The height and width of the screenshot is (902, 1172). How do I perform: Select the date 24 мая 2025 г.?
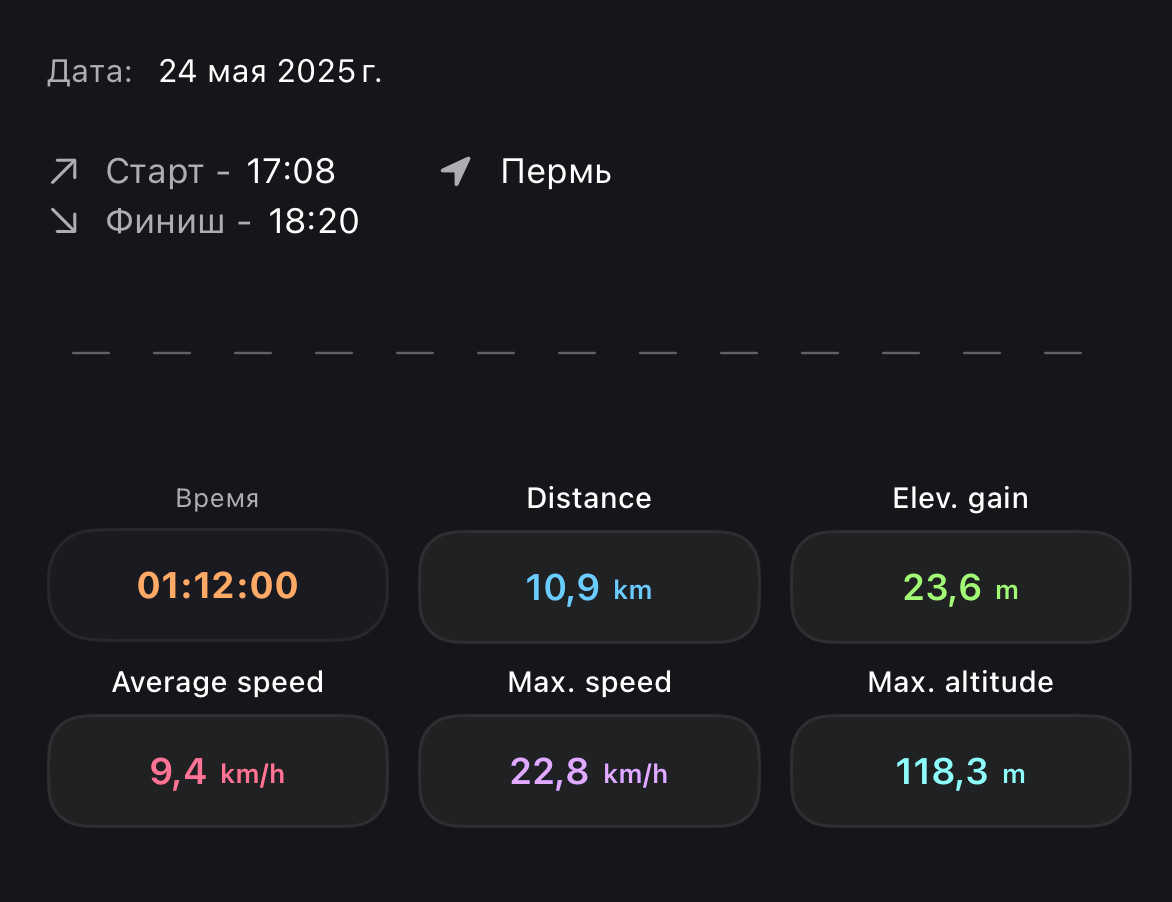click(x=270, y=72)
